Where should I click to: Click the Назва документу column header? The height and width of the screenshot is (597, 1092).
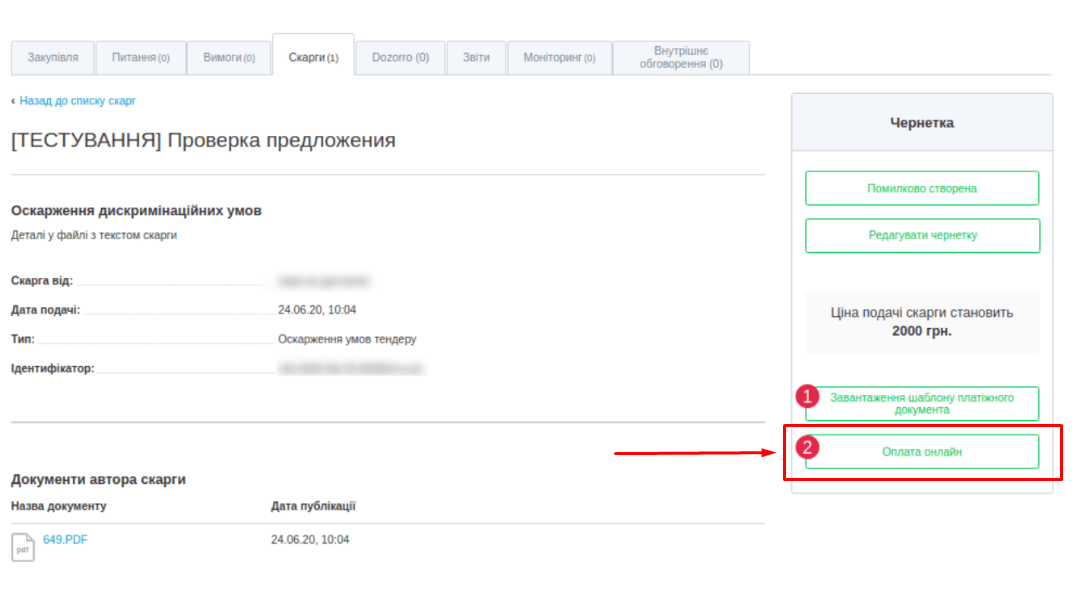[x=58, y=506]
